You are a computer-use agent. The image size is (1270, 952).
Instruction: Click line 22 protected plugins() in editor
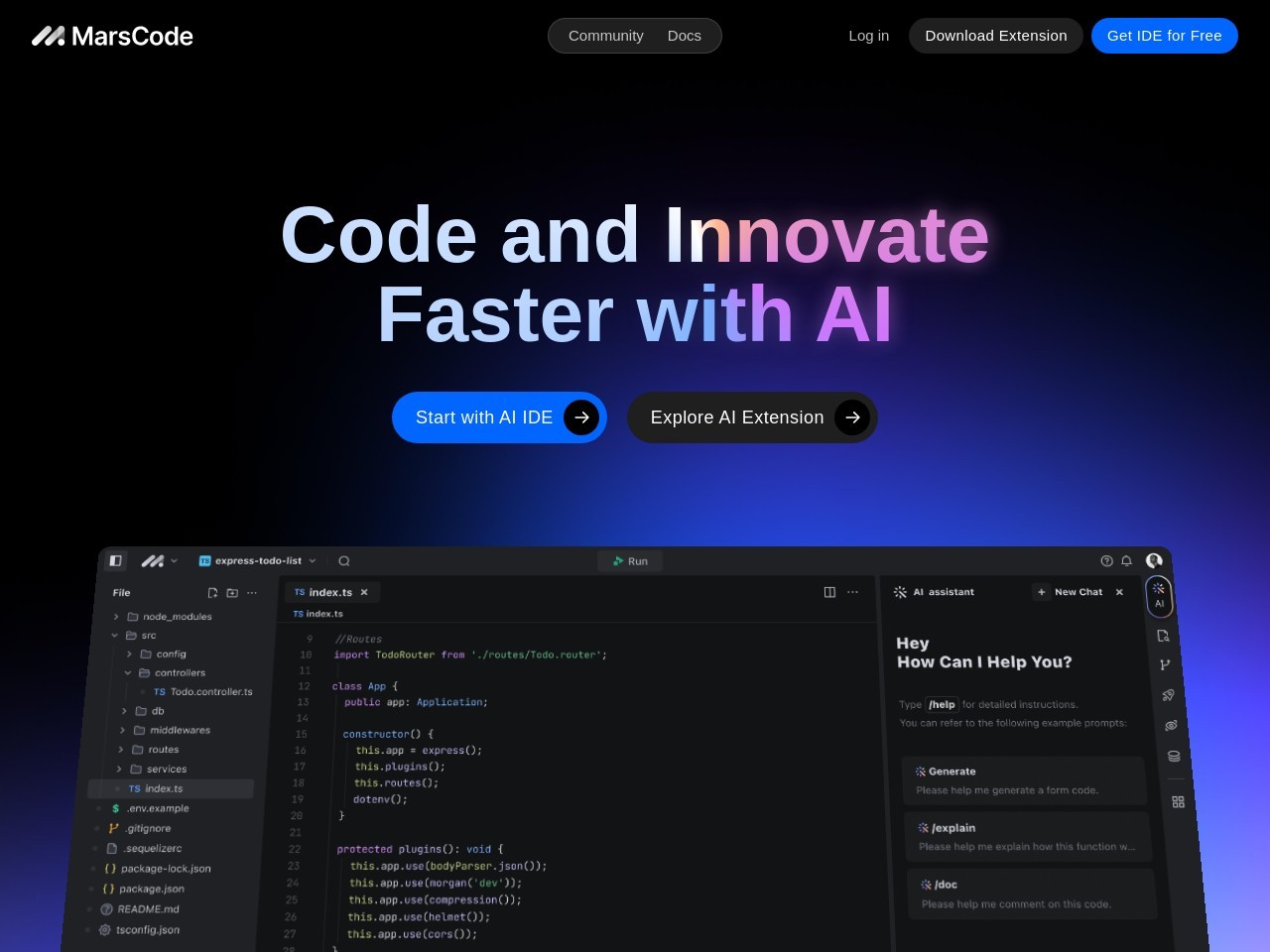tap(420, 849)
